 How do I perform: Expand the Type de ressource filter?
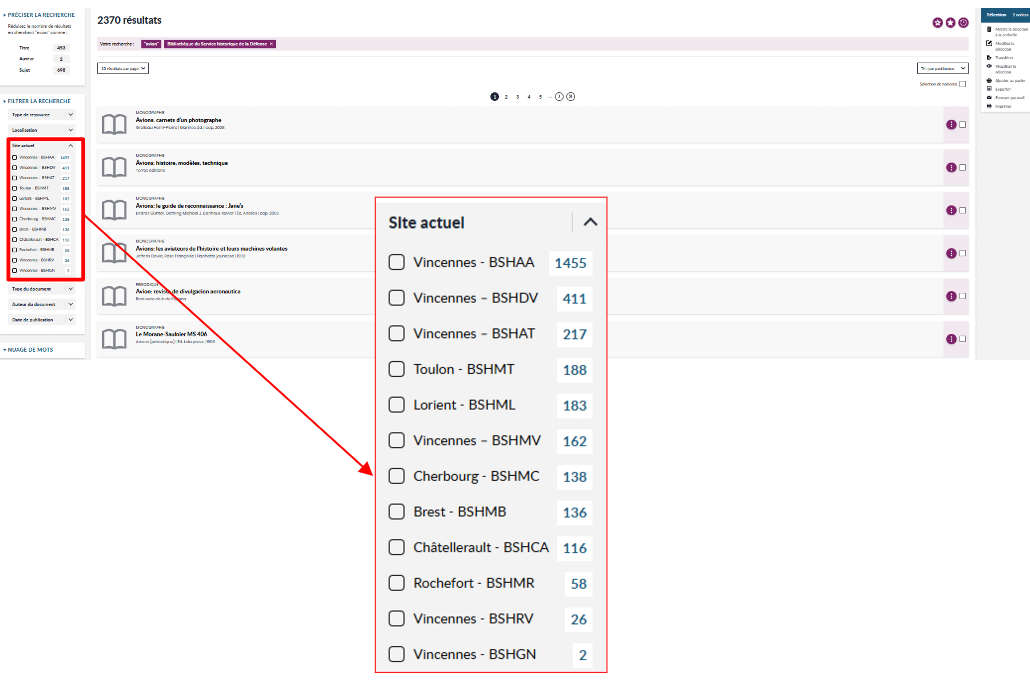(43, 115)
